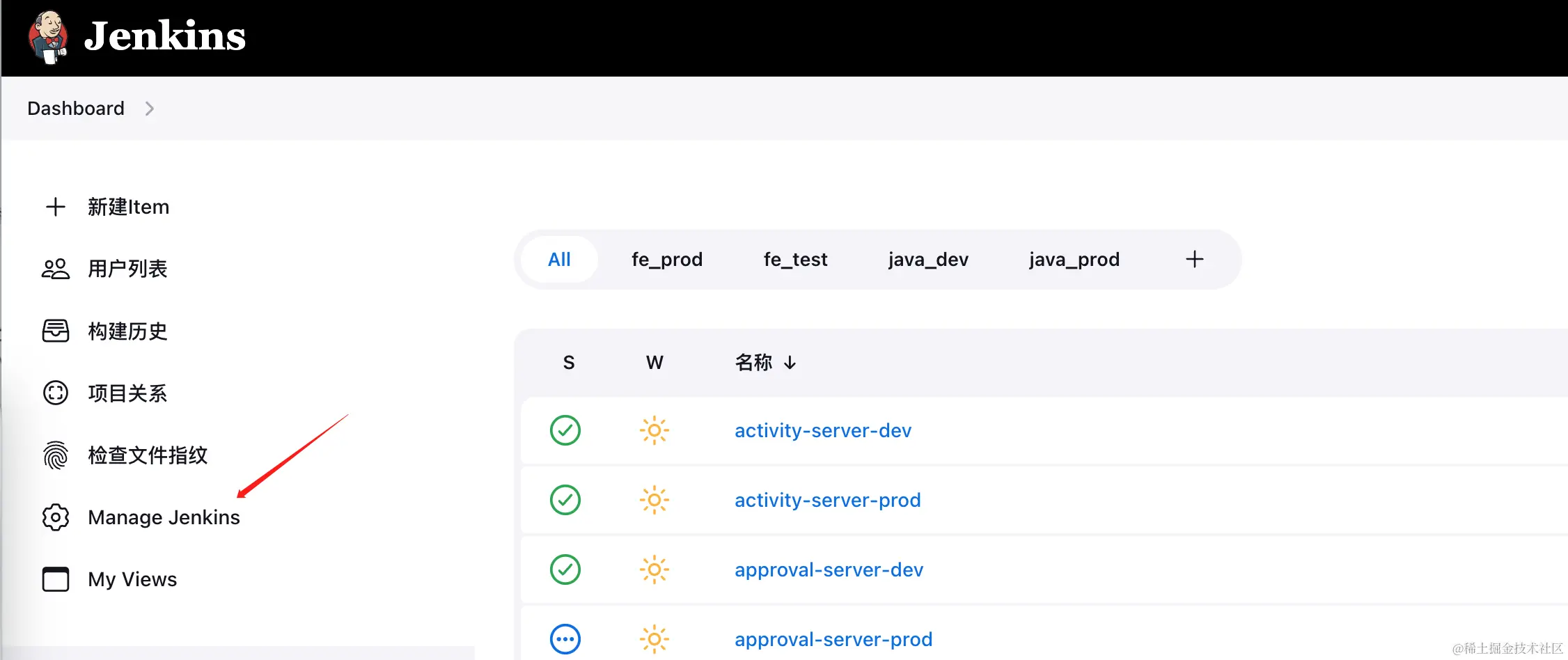Switch to the java_dev tab

pos(928,260)
